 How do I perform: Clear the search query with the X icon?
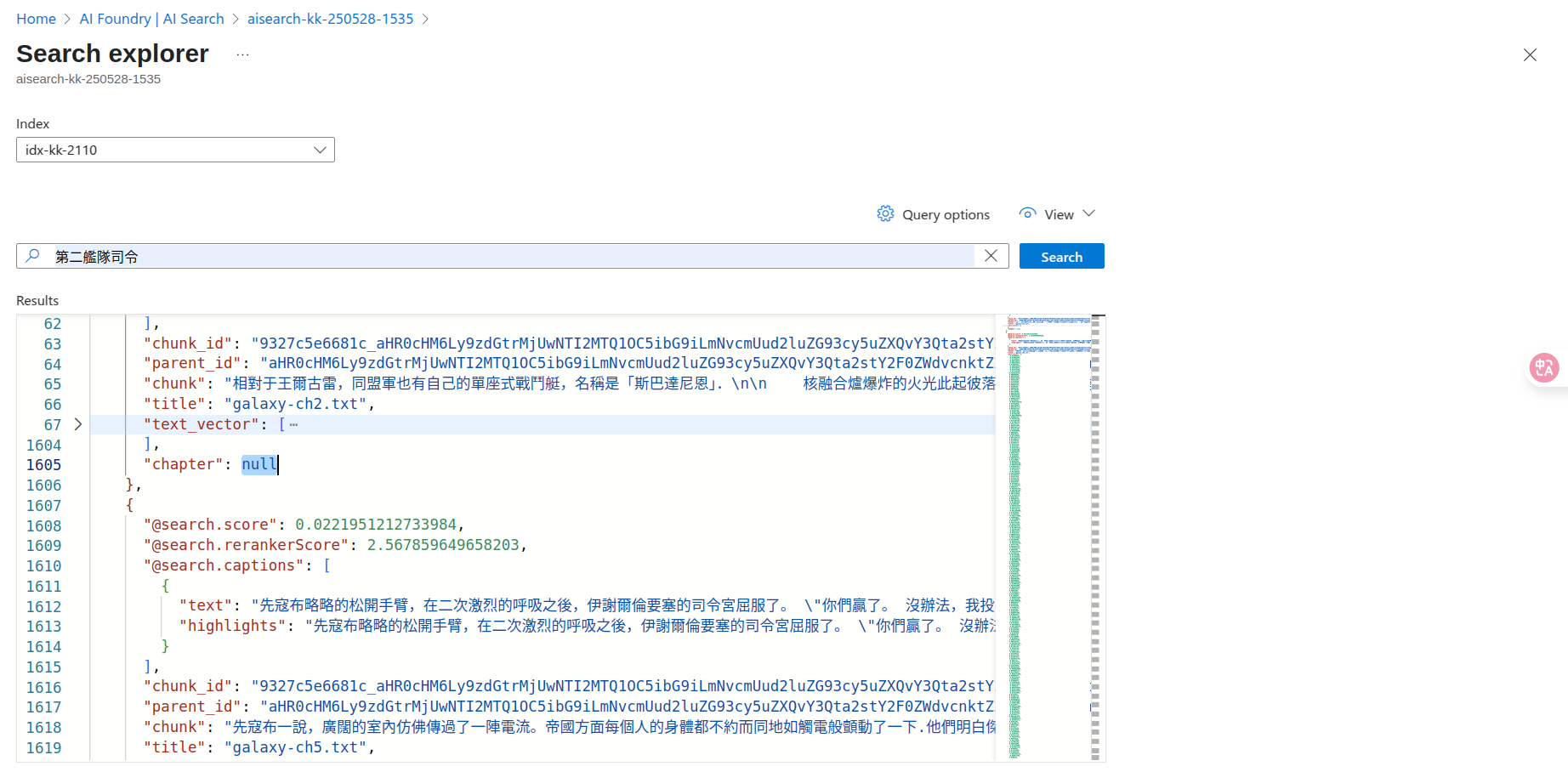990,255
